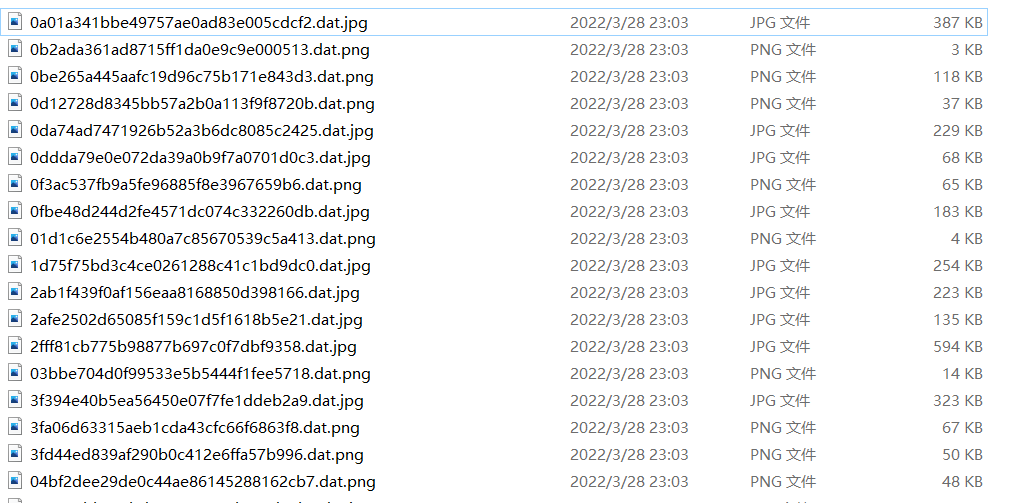Click the icon of 0f3ac537fb9a5fe96885f8e3967659b6.dat.png
This screenshot has height=503, width=1016.
15,185
